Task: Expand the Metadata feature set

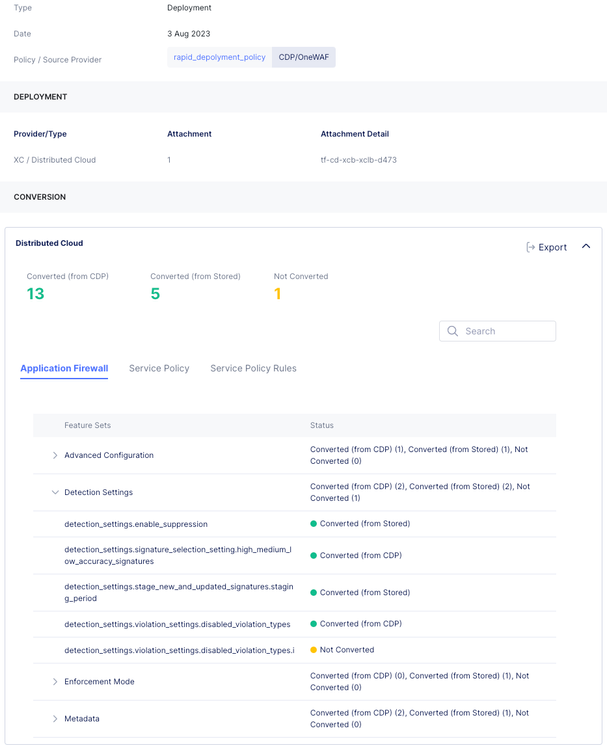Action: point(55,719)
